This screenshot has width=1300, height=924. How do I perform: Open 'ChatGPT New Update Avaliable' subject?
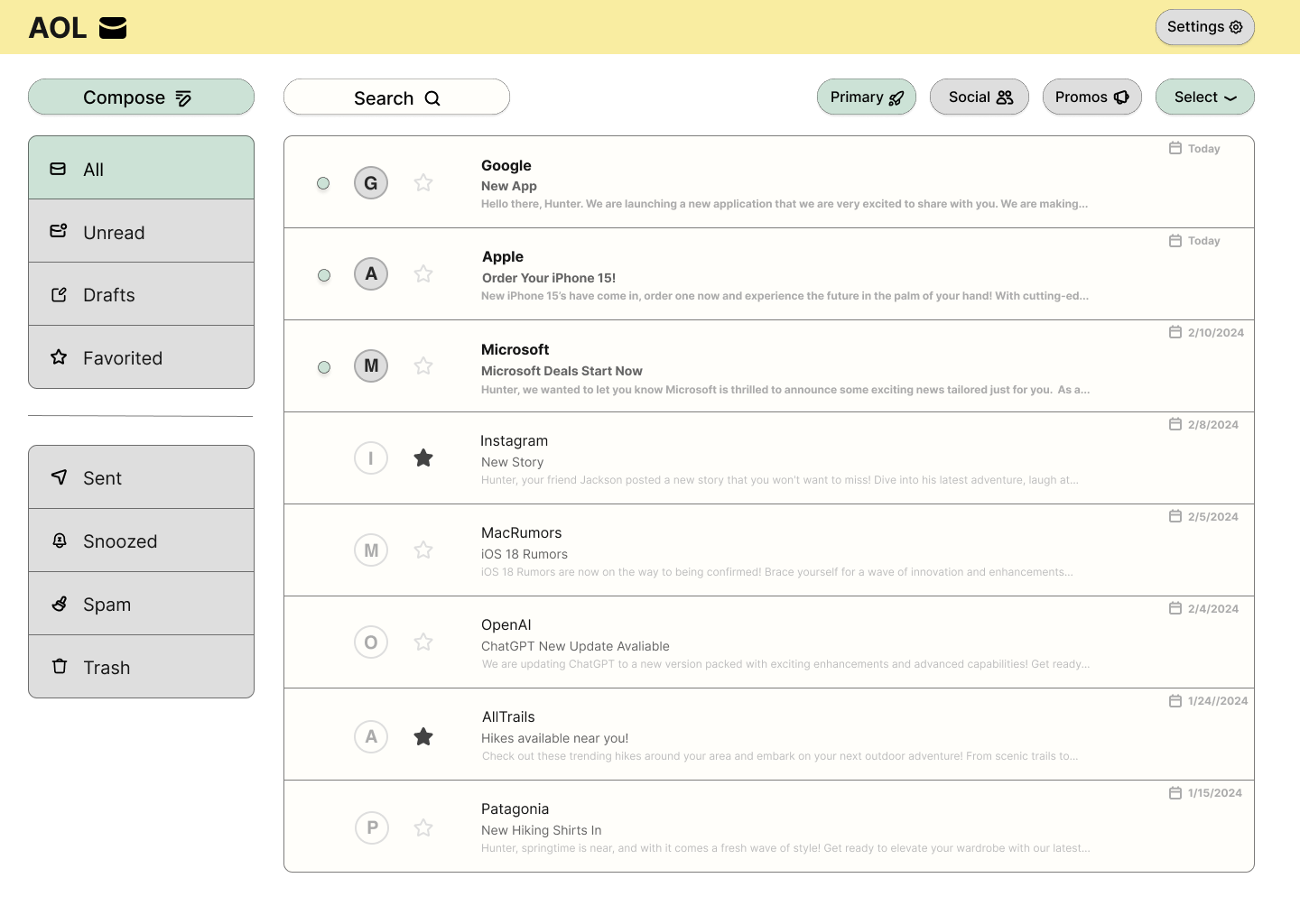[x=575, y=646]
